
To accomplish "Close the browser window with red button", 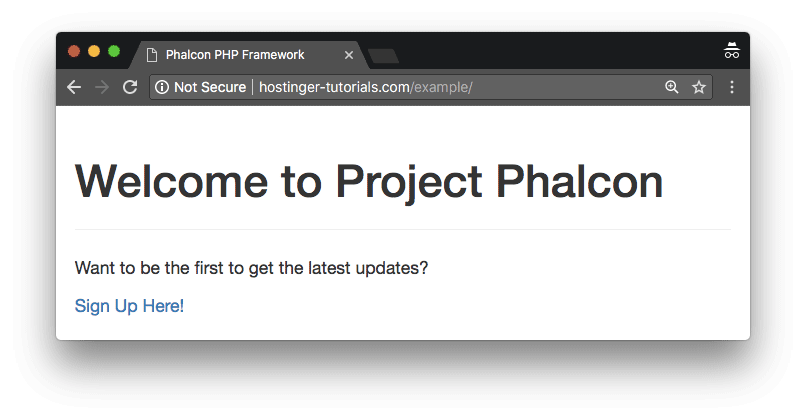I will 74,51.
